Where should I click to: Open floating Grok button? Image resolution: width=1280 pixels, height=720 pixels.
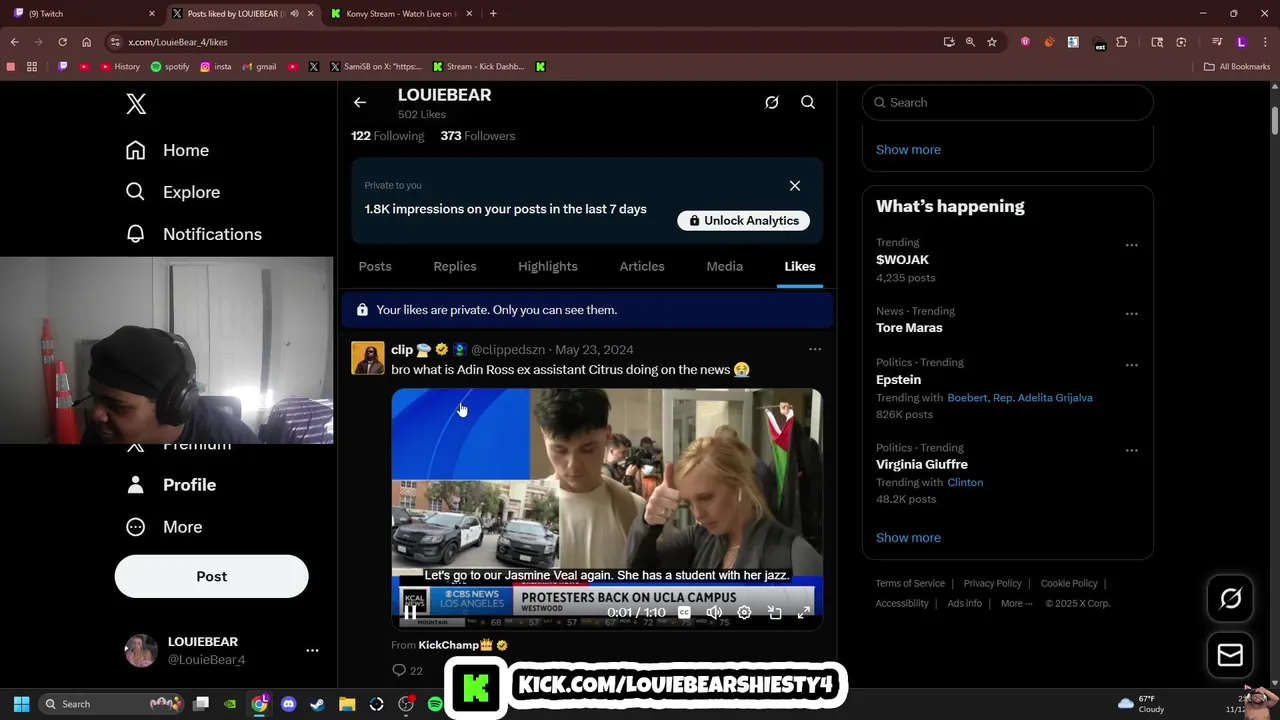pyautogui.click(x=1230, y=599)
